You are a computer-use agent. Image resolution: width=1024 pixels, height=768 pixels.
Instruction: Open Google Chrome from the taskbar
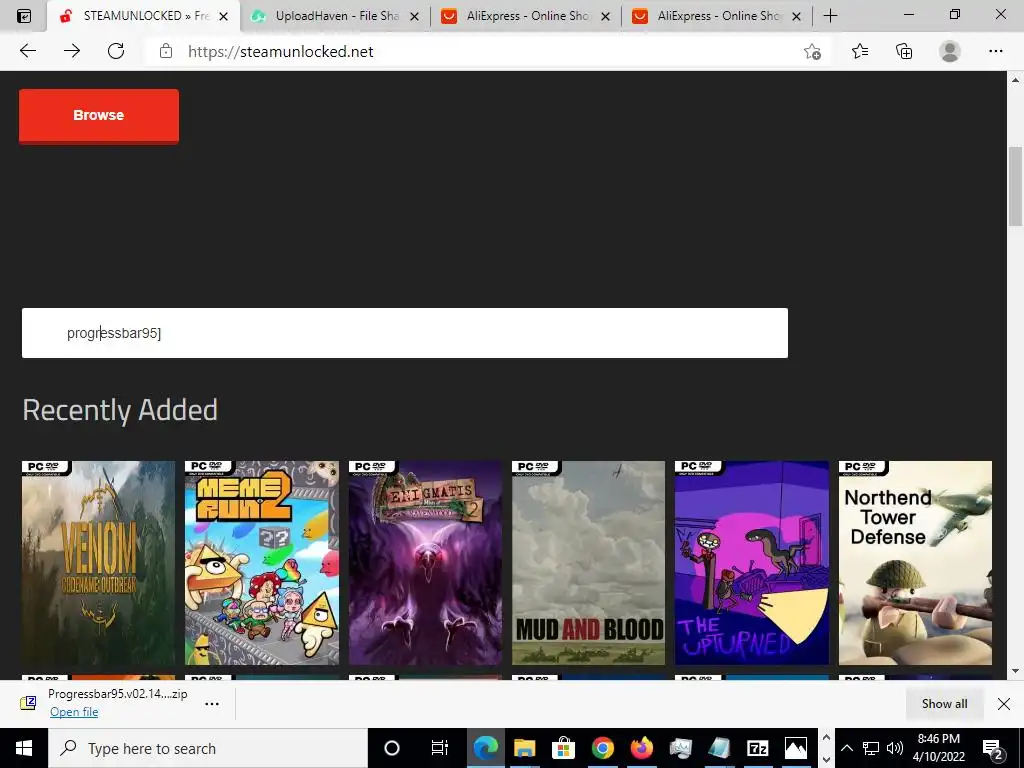(603, 748)
